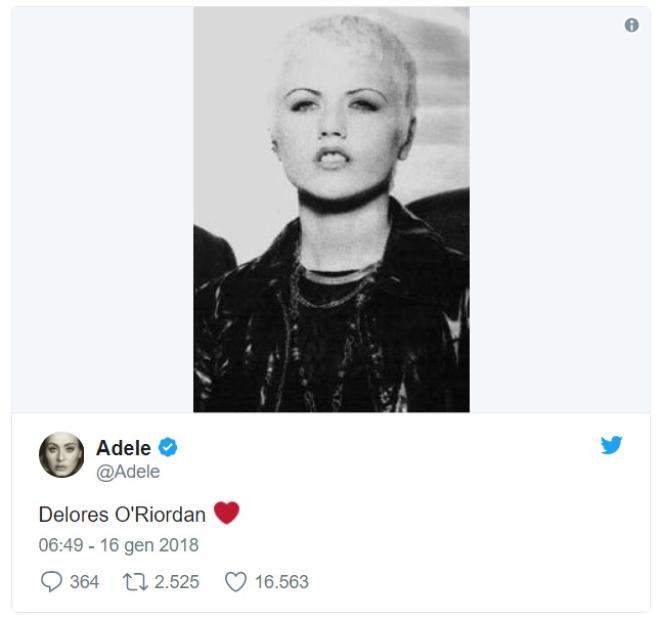Open Adele's profile picture avatar
661x621 pixels.
pyautogui.click(x=62, y=455)
